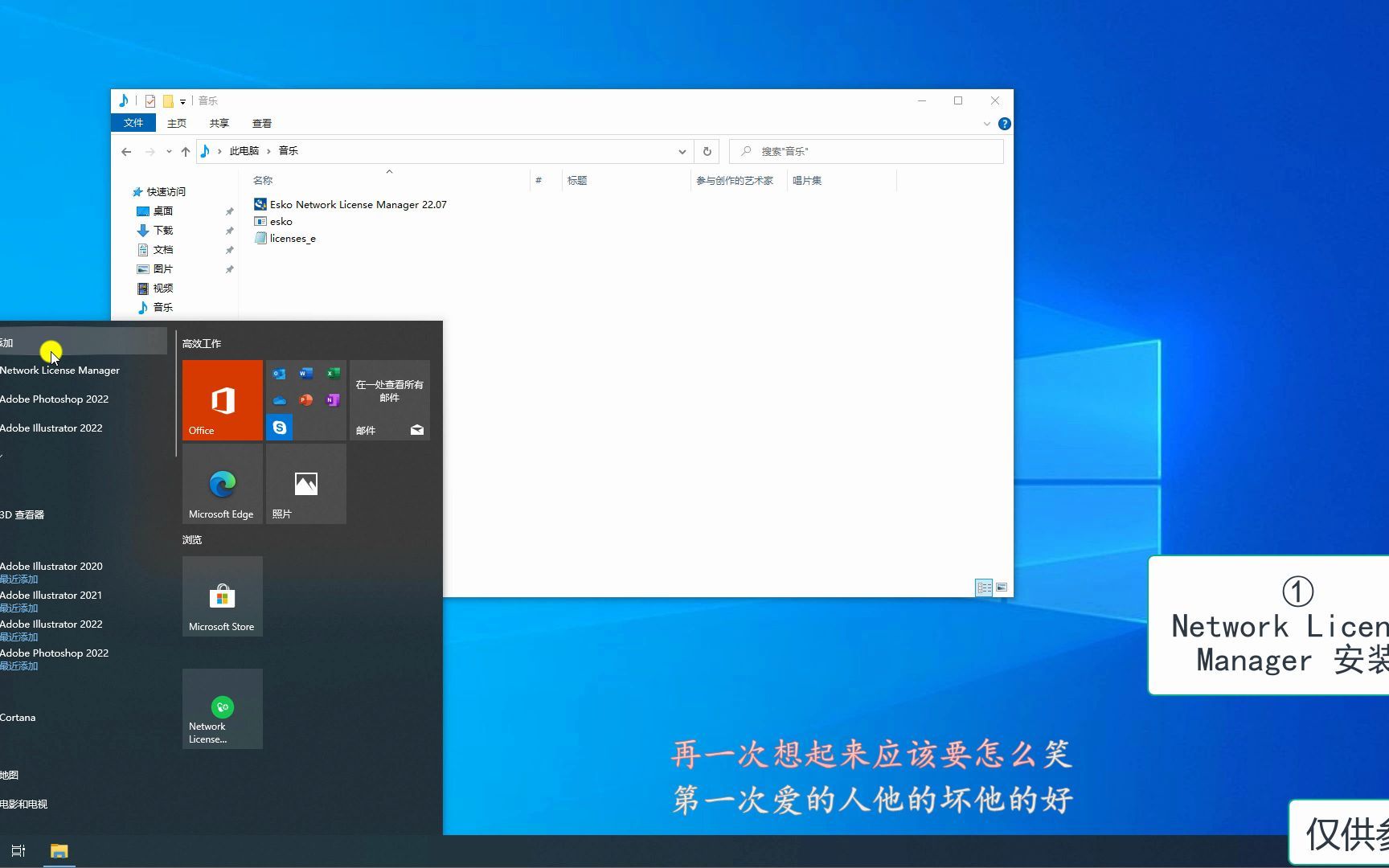This screenshot has width=1389, height=868.
Task: Select the esko file in the list
Action: 273,222
